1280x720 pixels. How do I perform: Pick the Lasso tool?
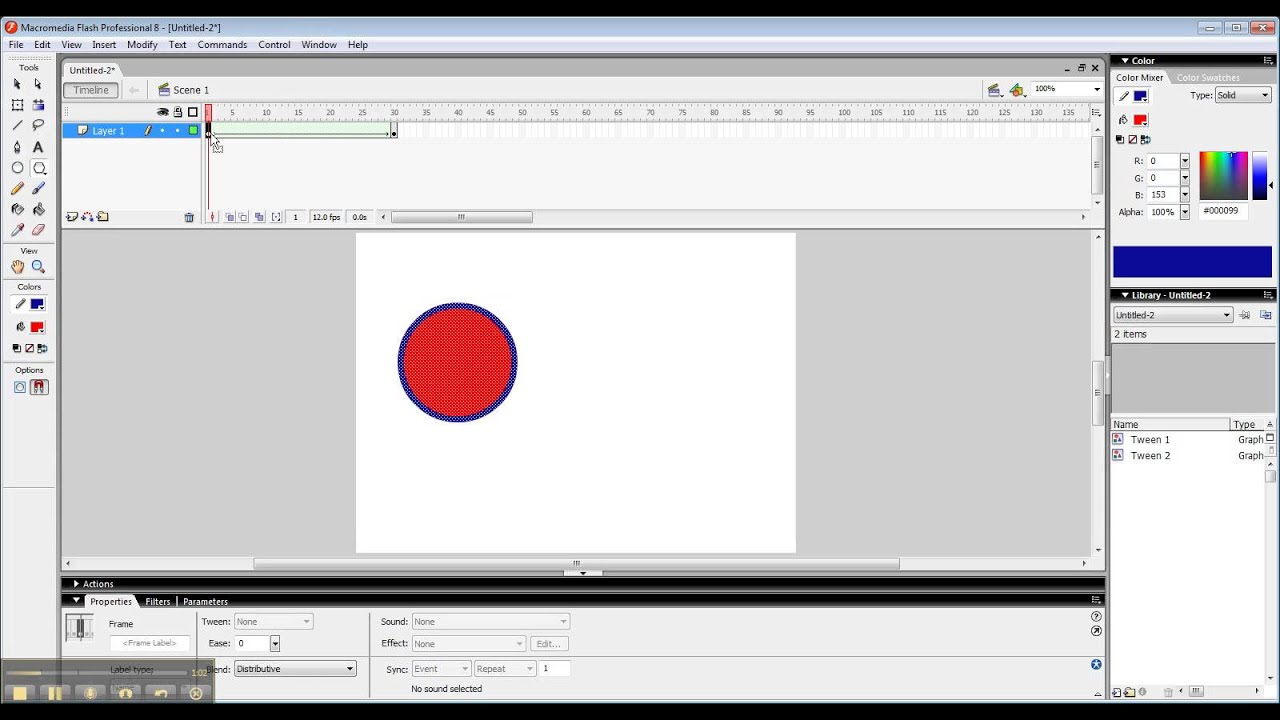point(38,126)
